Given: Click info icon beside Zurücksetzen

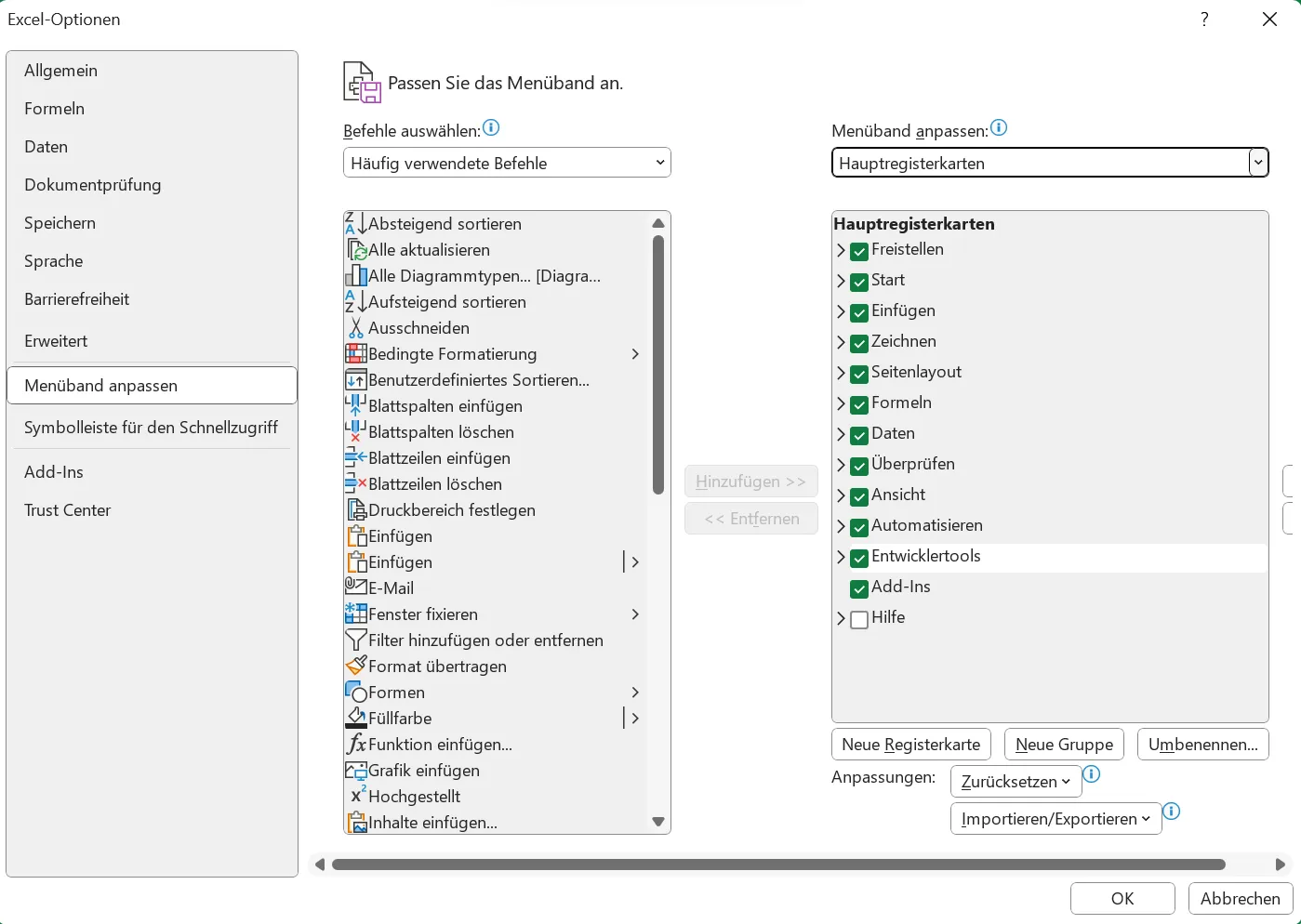Looking at the screenshot, I should (1092, 774).
